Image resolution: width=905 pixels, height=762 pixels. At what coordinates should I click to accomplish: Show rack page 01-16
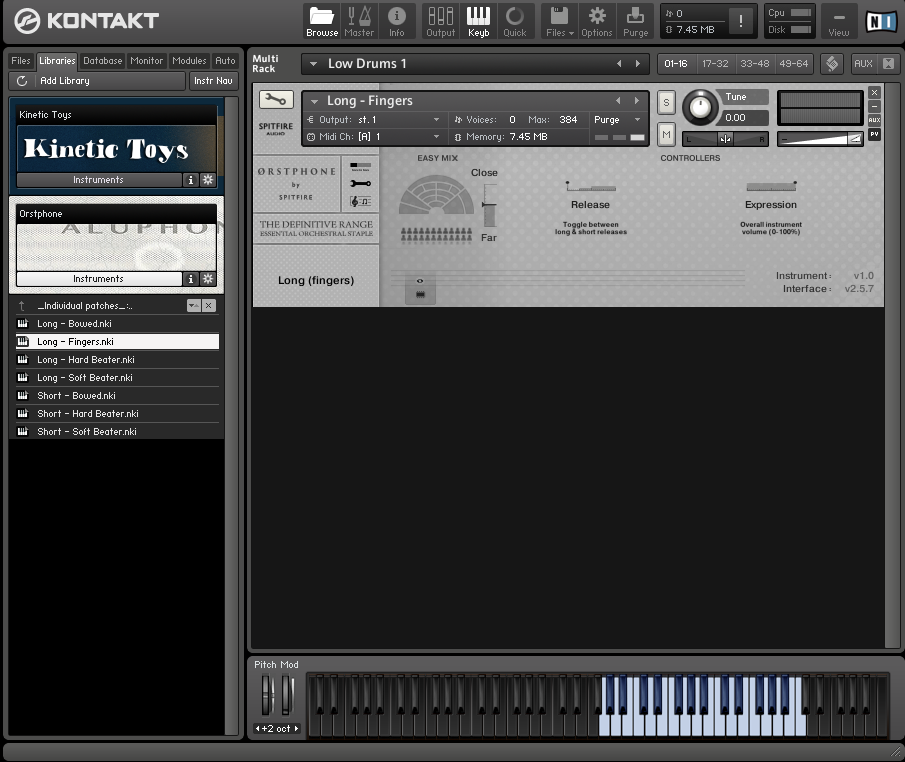676,64
